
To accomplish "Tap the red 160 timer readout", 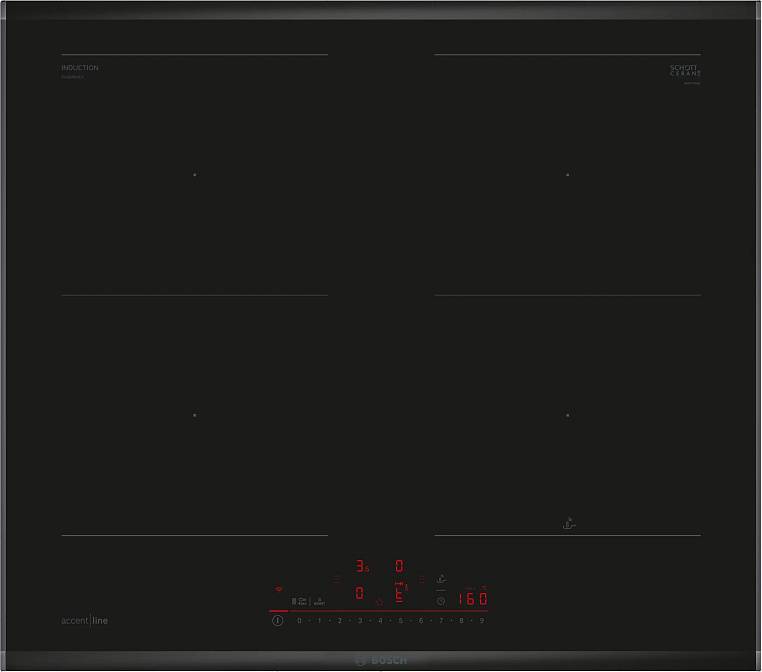I will pos(471,599).
